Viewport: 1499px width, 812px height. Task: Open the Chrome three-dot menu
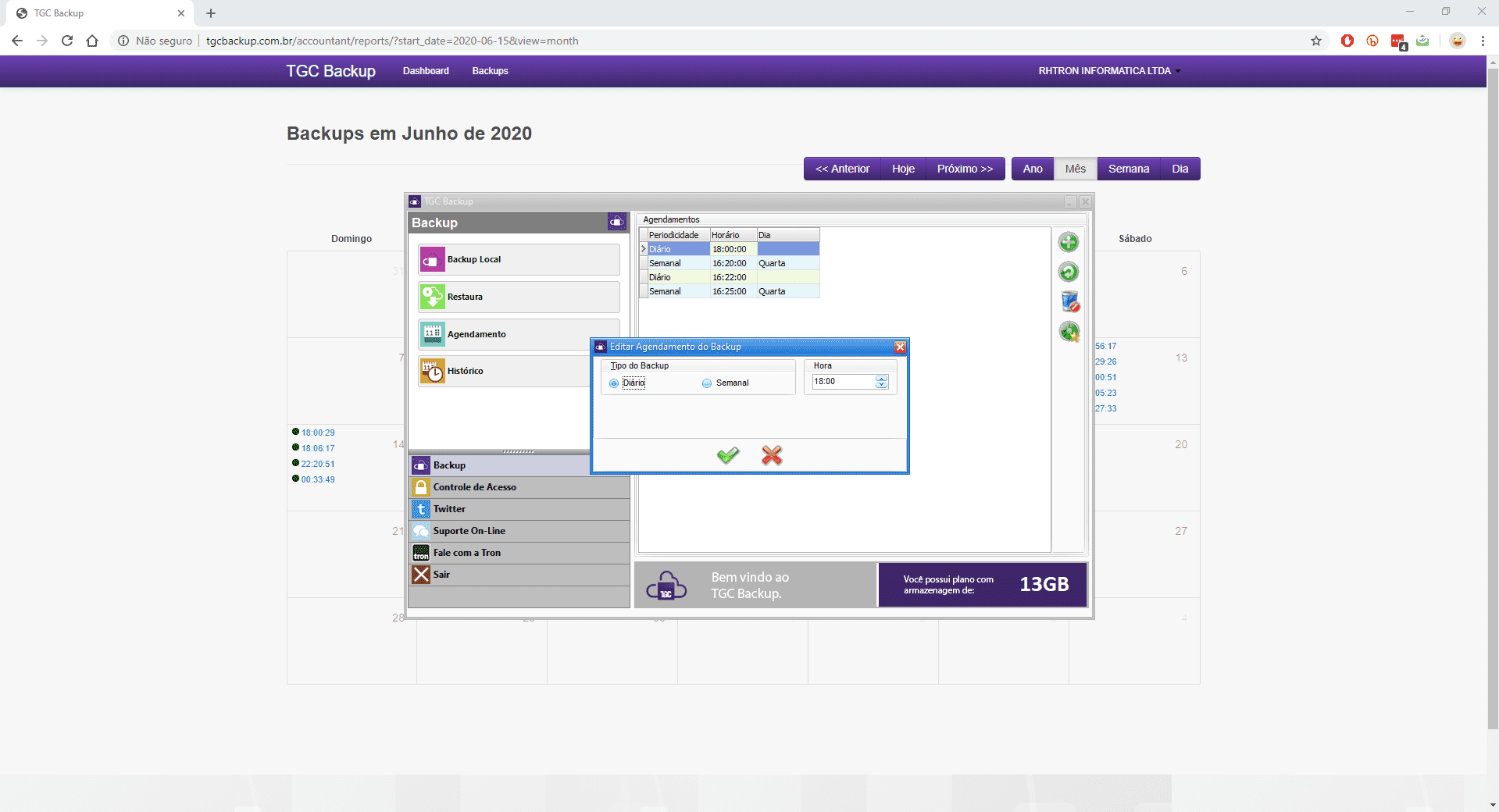(x=1483, y=41)
